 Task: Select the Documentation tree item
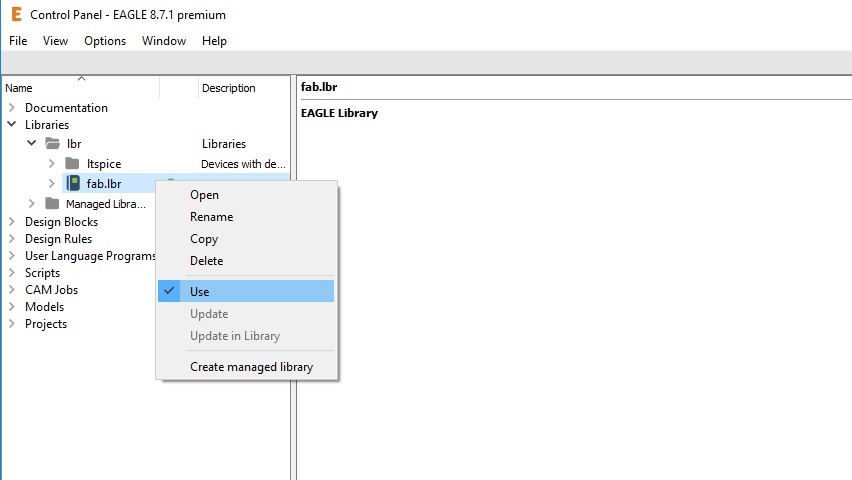click(x=66, y=108)
